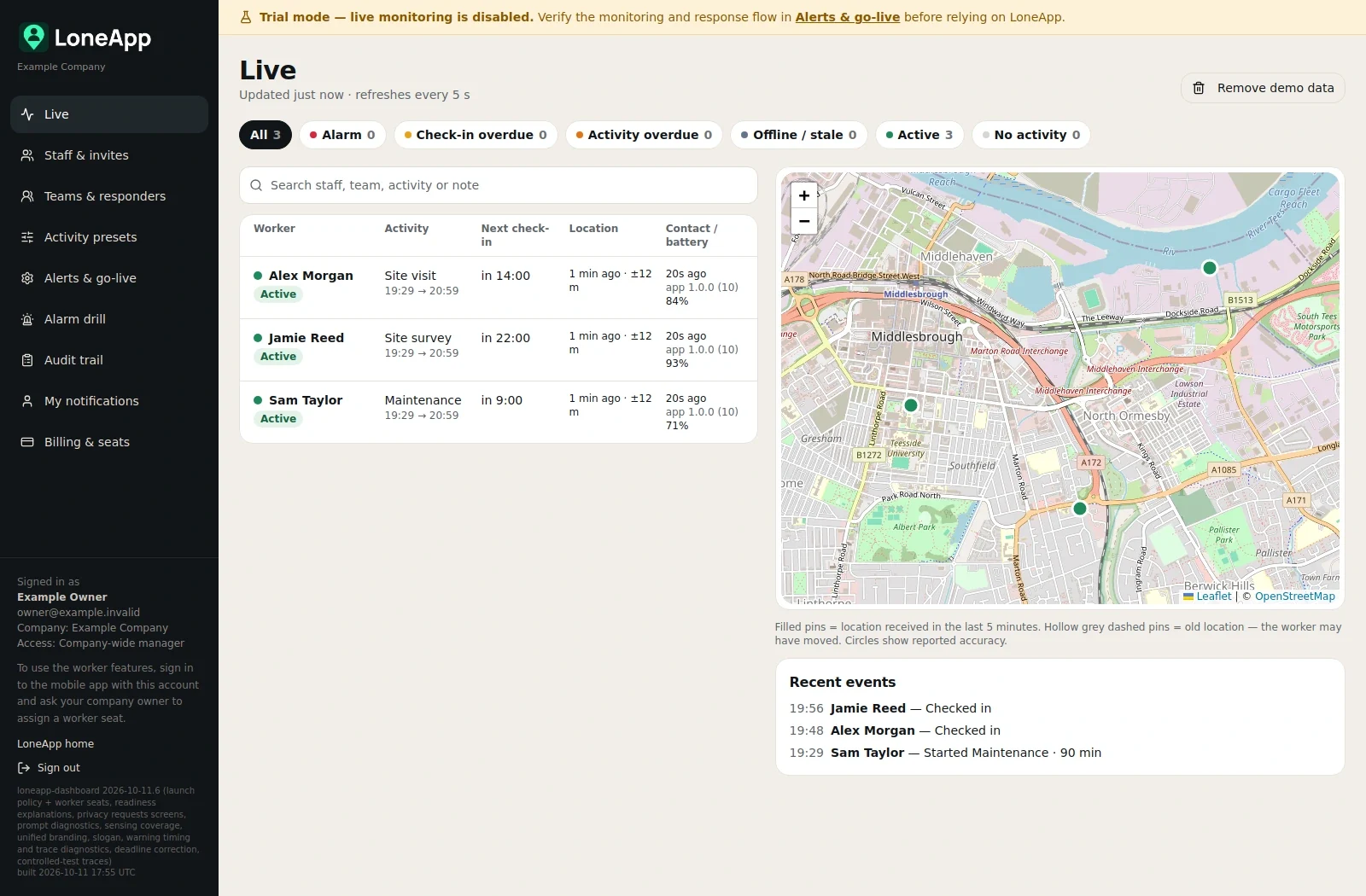Filter by No activity
Viewport: 1366px width, 896px height.
click(1031, 135)
